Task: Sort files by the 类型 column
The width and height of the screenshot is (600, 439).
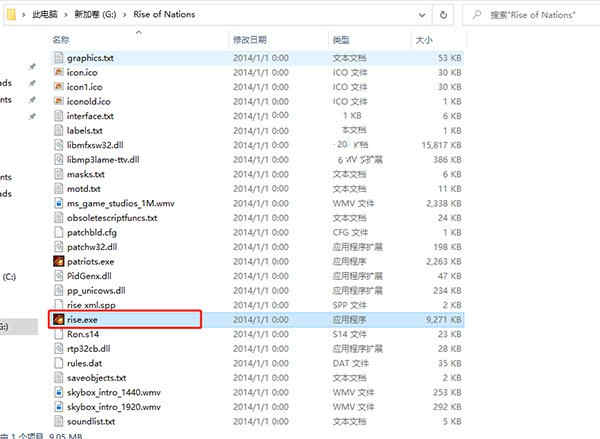Action: point(341,39)
